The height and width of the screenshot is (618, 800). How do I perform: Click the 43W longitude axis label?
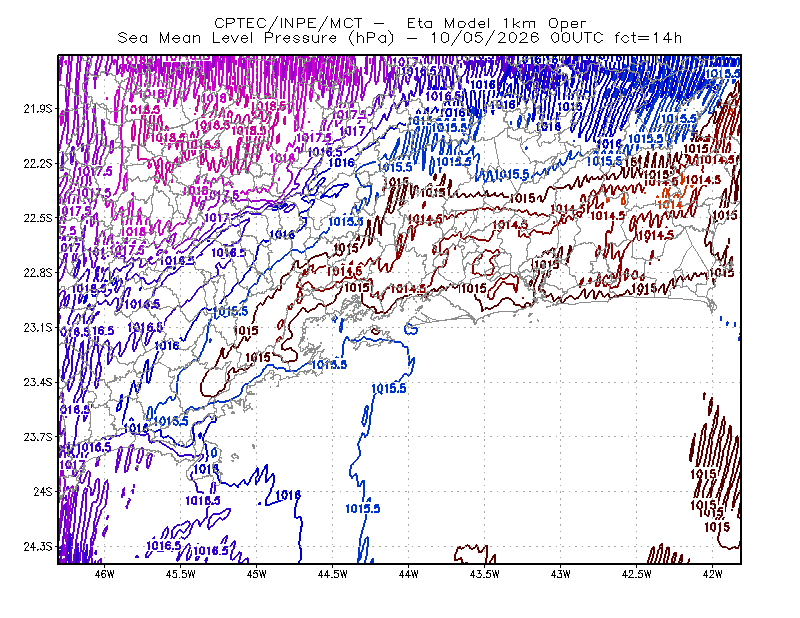point(561,574)
